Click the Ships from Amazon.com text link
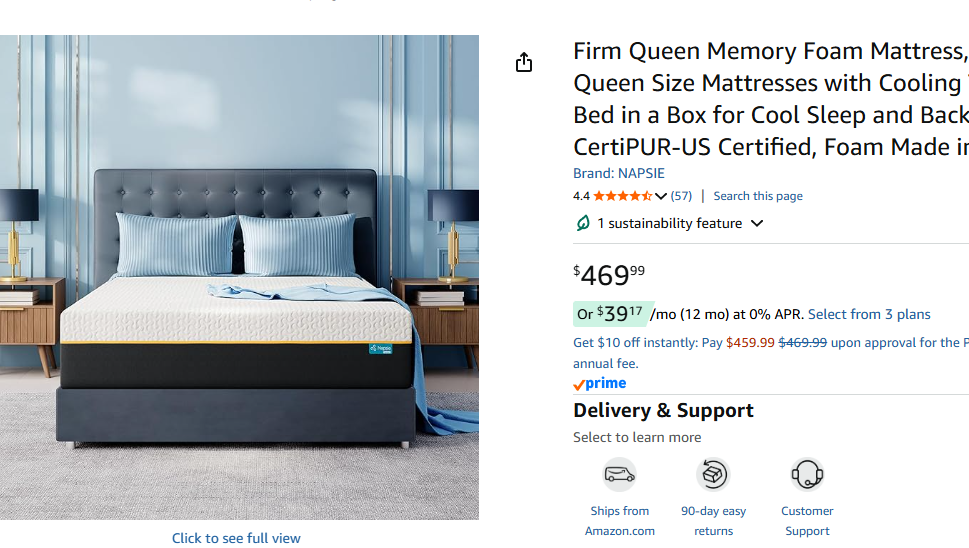Image resolution: width=969 pixels, height=548 pixels. click(620, 521)
